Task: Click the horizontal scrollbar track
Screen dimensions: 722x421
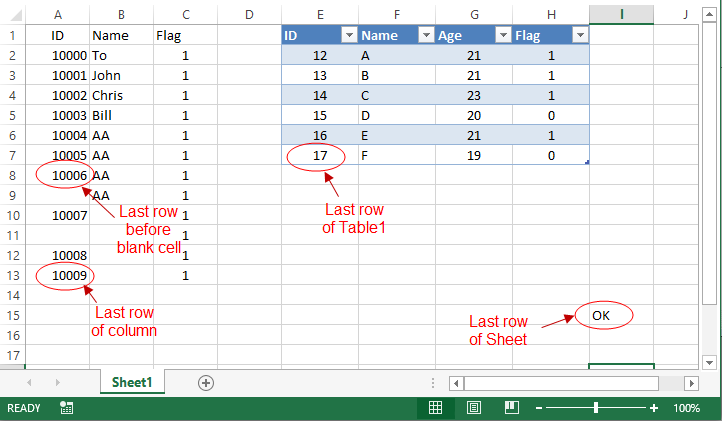Action: tap(671, 383)
